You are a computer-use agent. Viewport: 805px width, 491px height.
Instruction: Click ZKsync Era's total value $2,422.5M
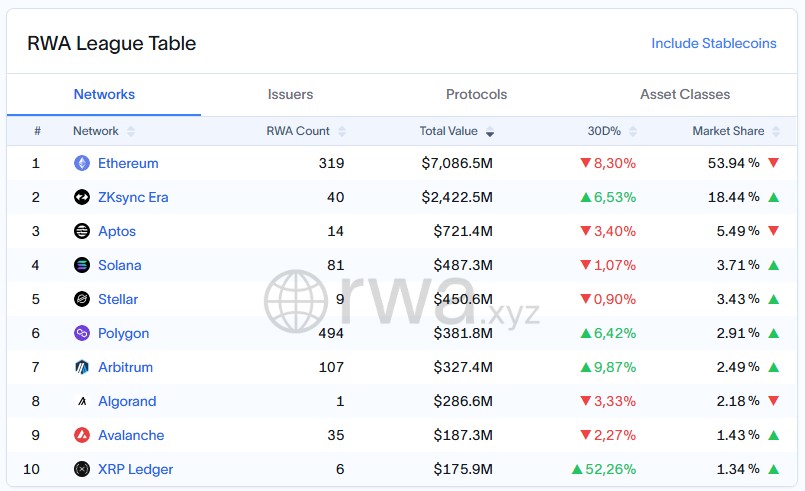[457, 197]
